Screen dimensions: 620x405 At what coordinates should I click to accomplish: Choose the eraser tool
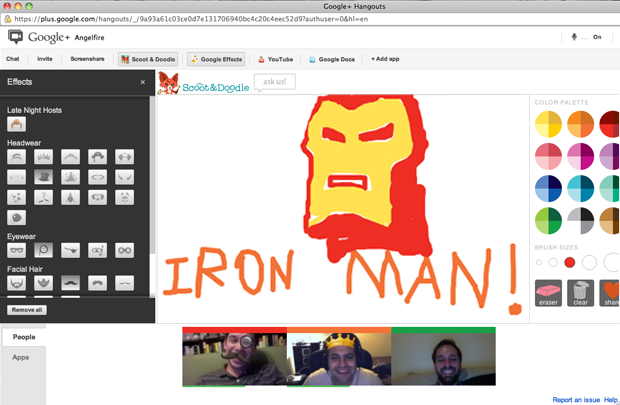548,293
